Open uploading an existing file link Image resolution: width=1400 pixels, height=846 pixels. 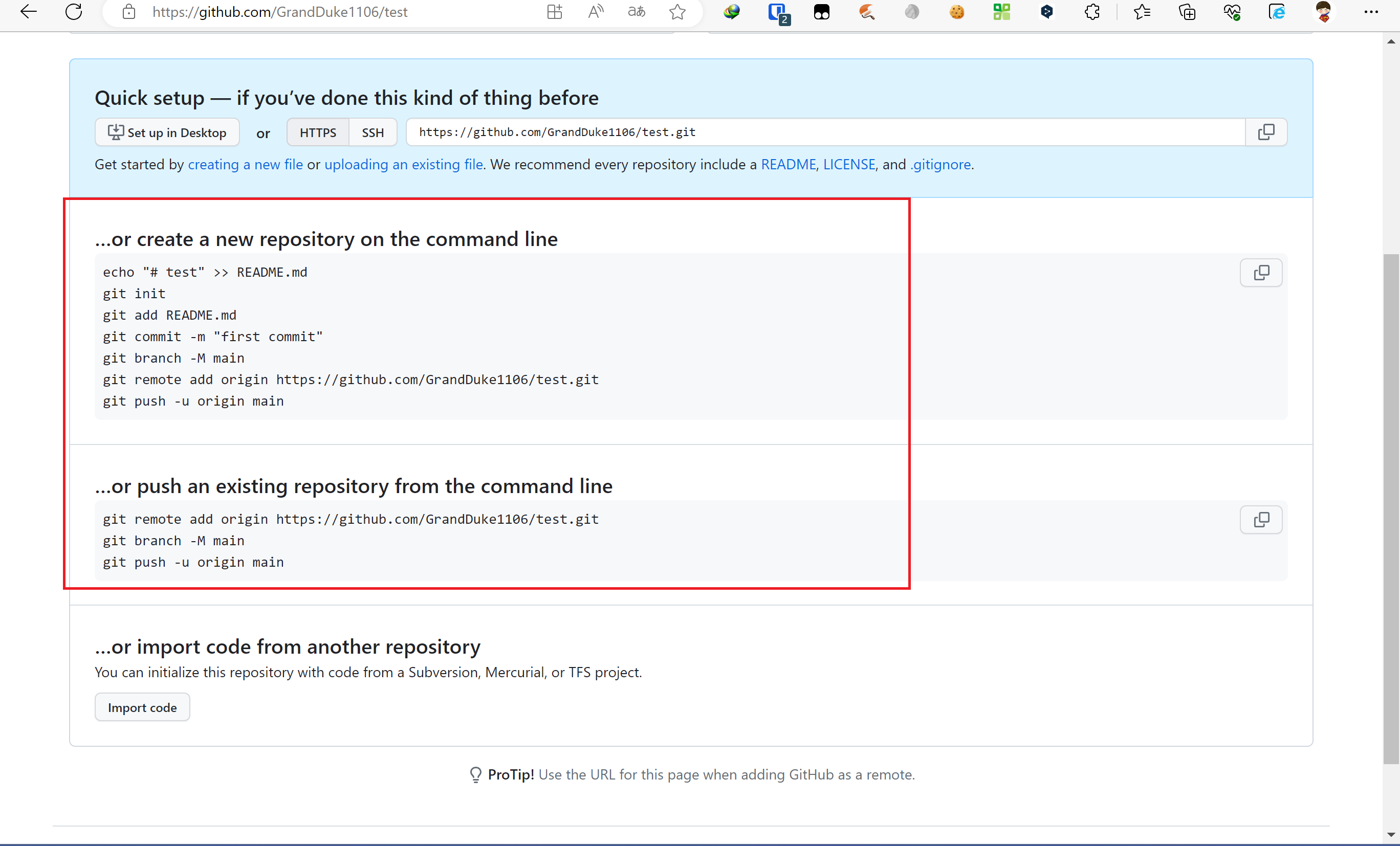click(403, 165)
